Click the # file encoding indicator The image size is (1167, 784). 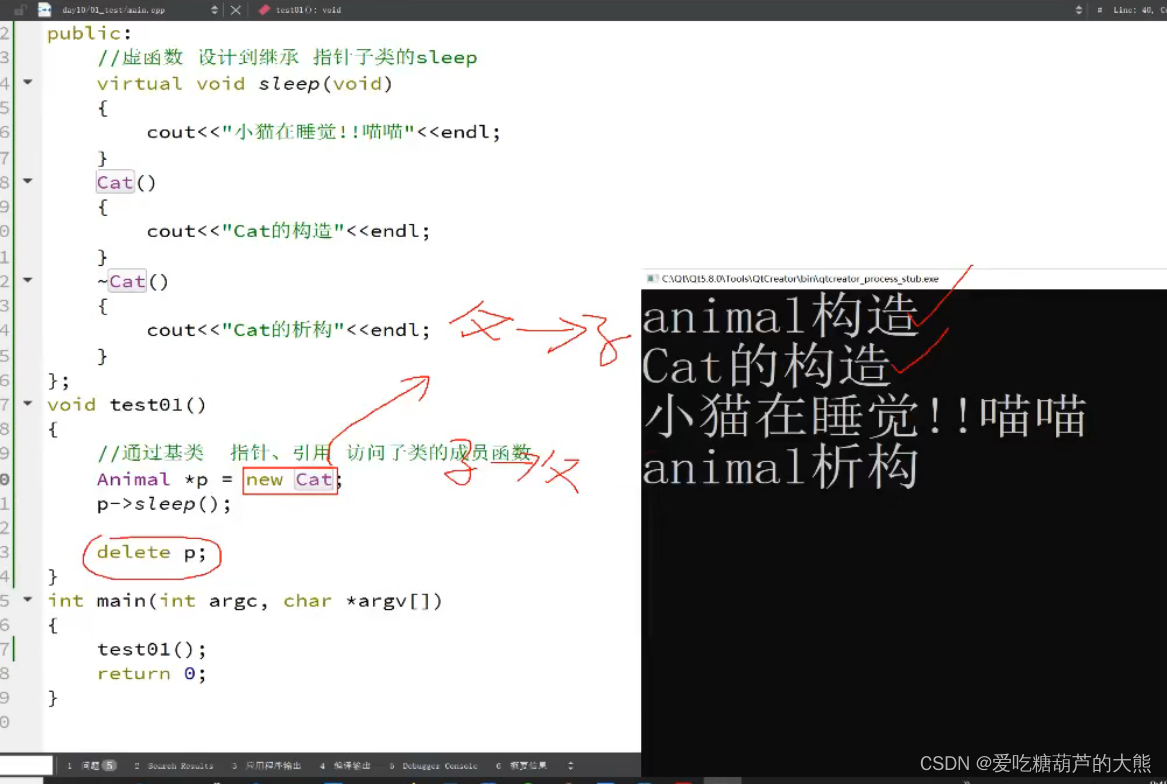click(x=1099, y=10)
